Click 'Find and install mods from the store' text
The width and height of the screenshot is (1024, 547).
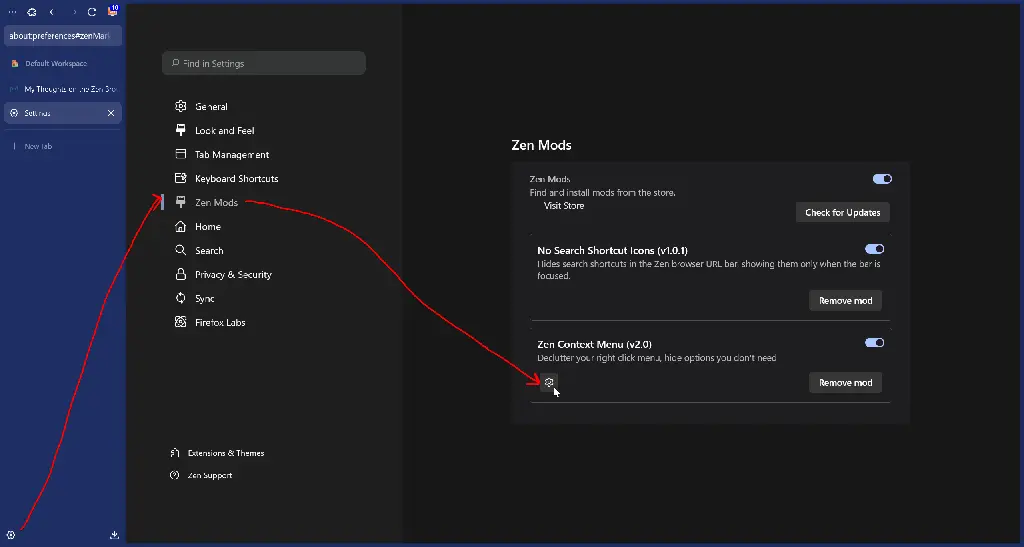(x=603, y=193)
